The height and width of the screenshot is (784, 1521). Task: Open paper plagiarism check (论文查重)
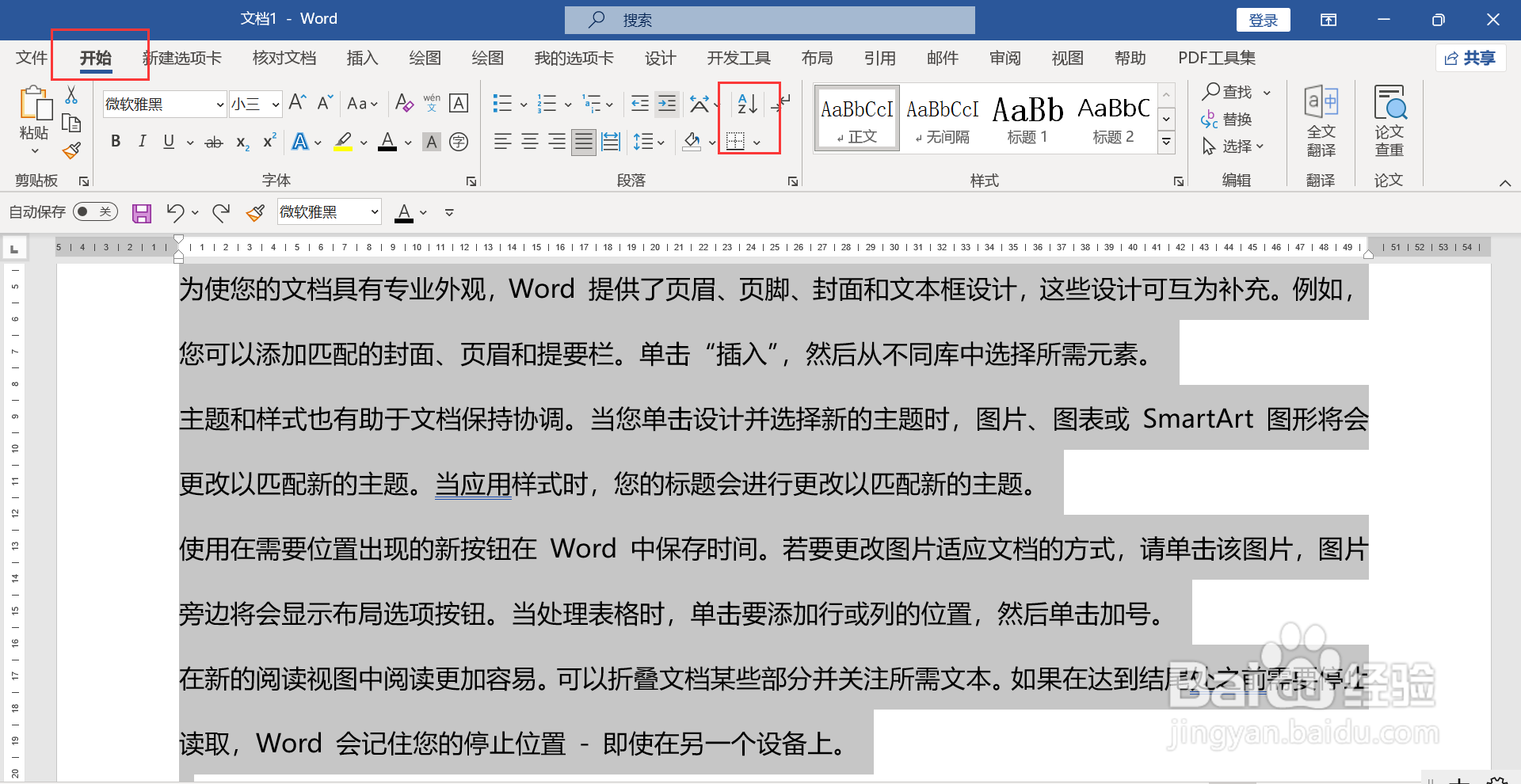[x=1389, y=121]
